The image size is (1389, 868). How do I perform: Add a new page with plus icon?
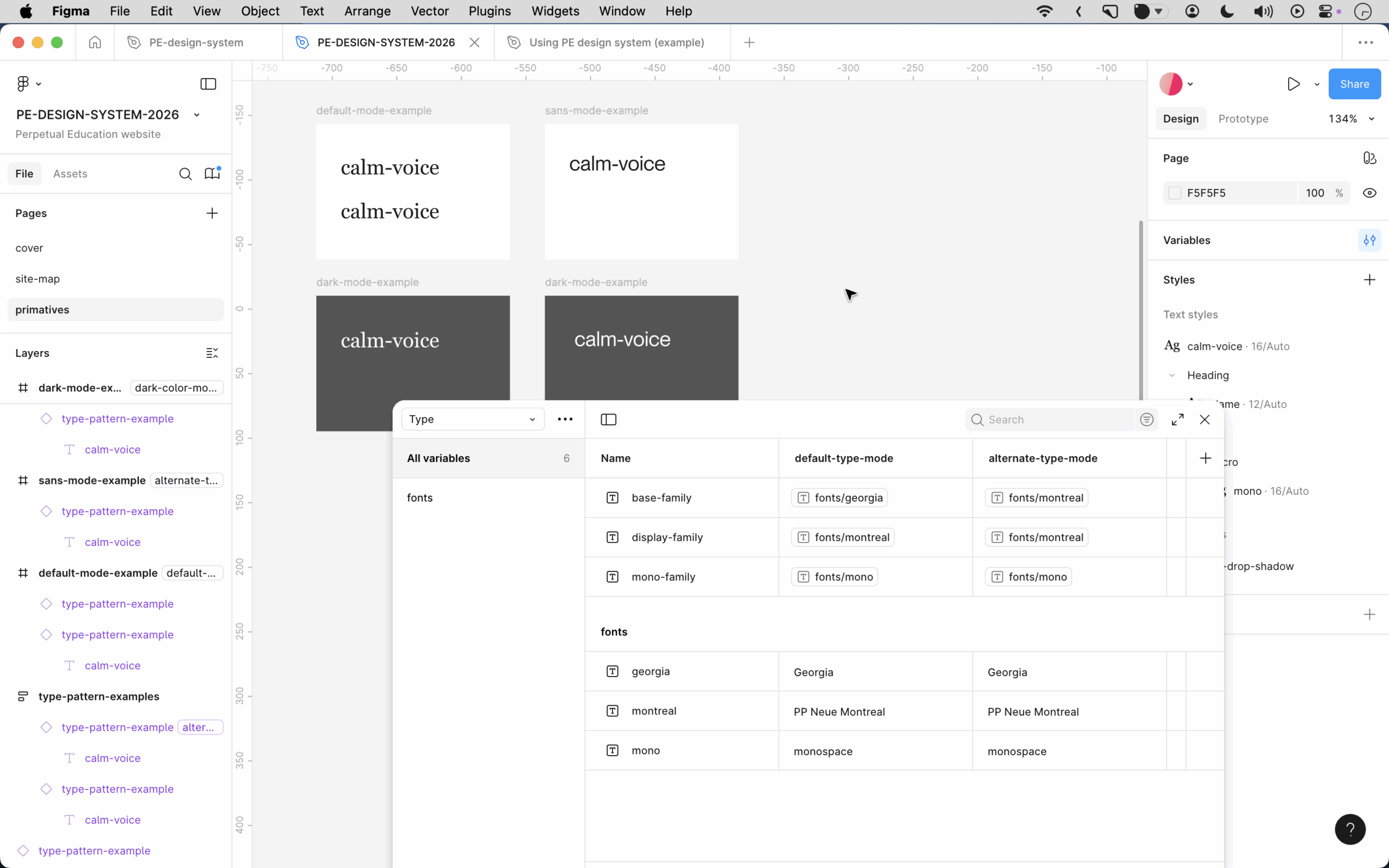(x=212, y=214)
